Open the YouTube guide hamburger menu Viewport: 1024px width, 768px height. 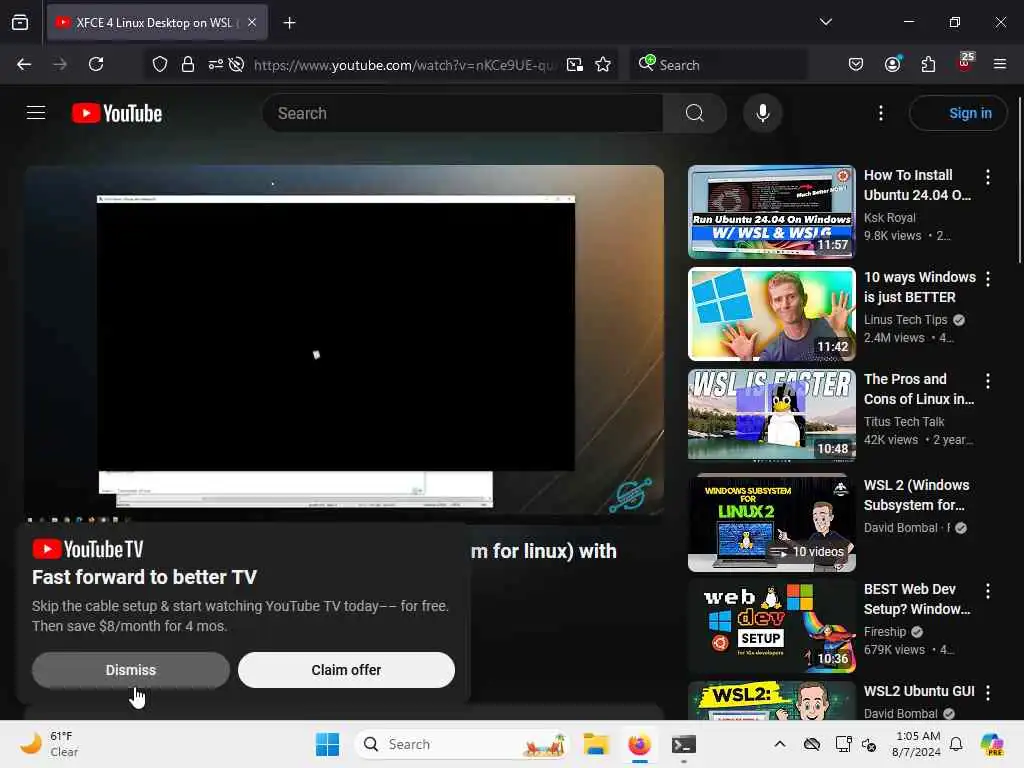pyautogui.click(x=36, y=113)
